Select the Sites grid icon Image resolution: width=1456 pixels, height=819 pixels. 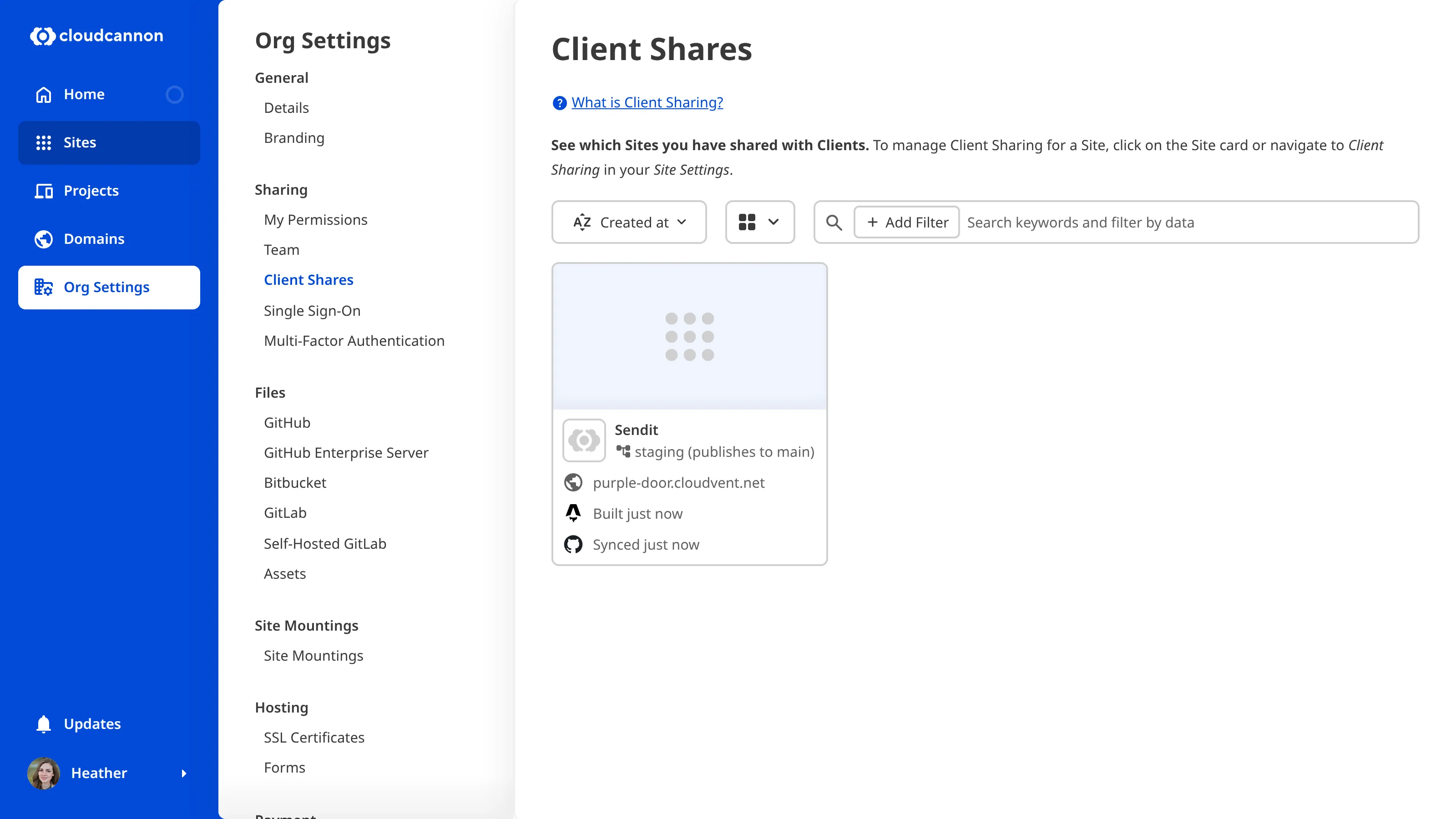(x=44, y=142)
